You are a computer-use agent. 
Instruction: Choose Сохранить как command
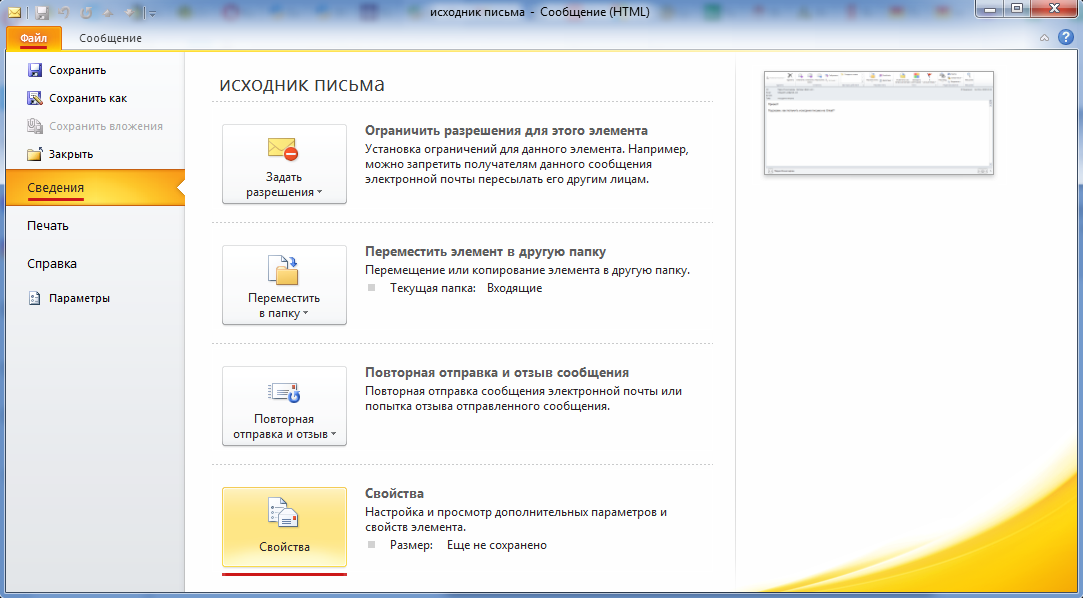point(84,97)
